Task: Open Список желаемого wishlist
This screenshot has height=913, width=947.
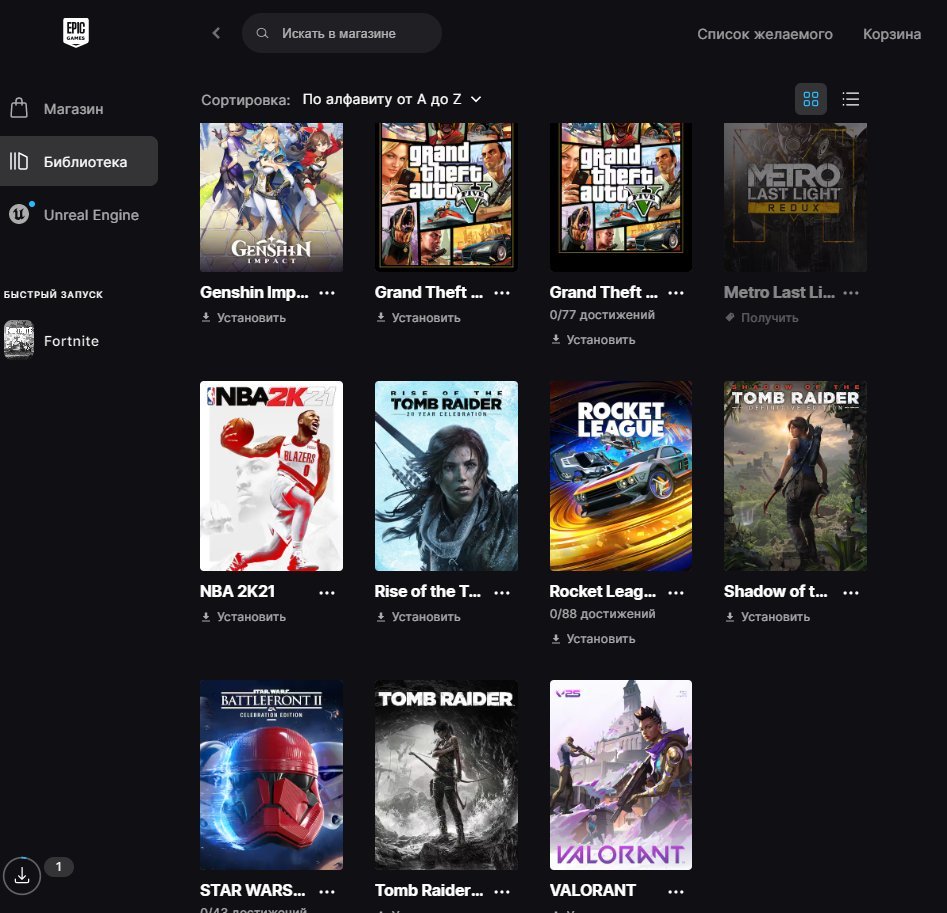Action: tap(765, 34)
